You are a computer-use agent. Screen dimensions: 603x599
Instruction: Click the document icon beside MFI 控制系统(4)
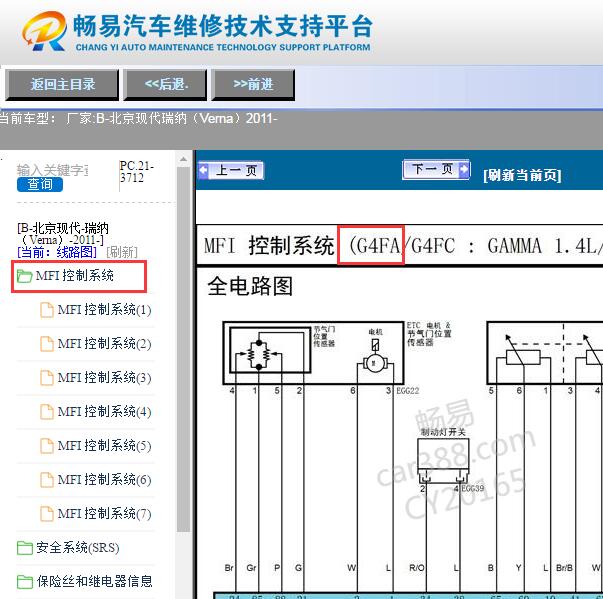(47, 412)
